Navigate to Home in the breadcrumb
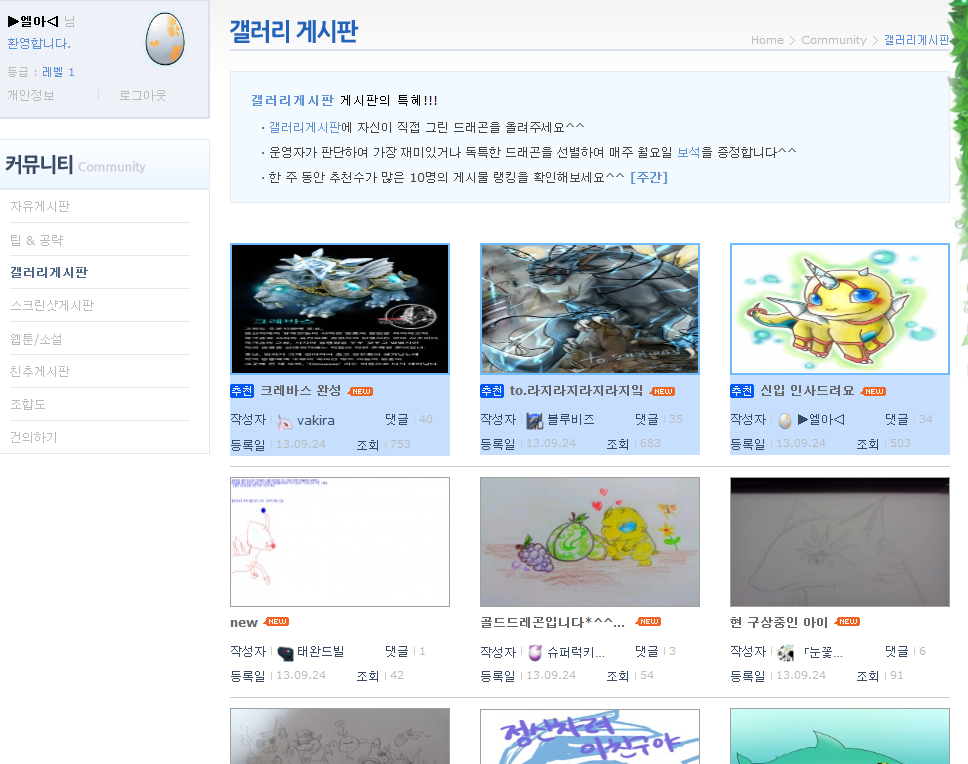 coord(767,40)
